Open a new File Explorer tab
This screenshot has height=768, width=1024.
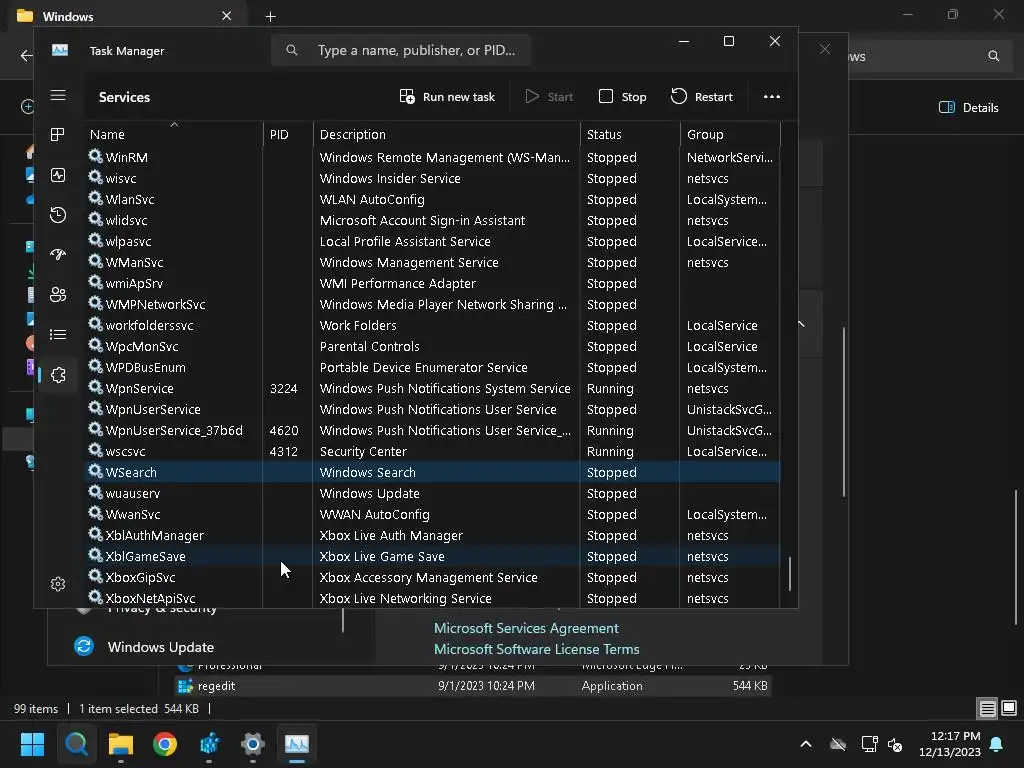270,16
